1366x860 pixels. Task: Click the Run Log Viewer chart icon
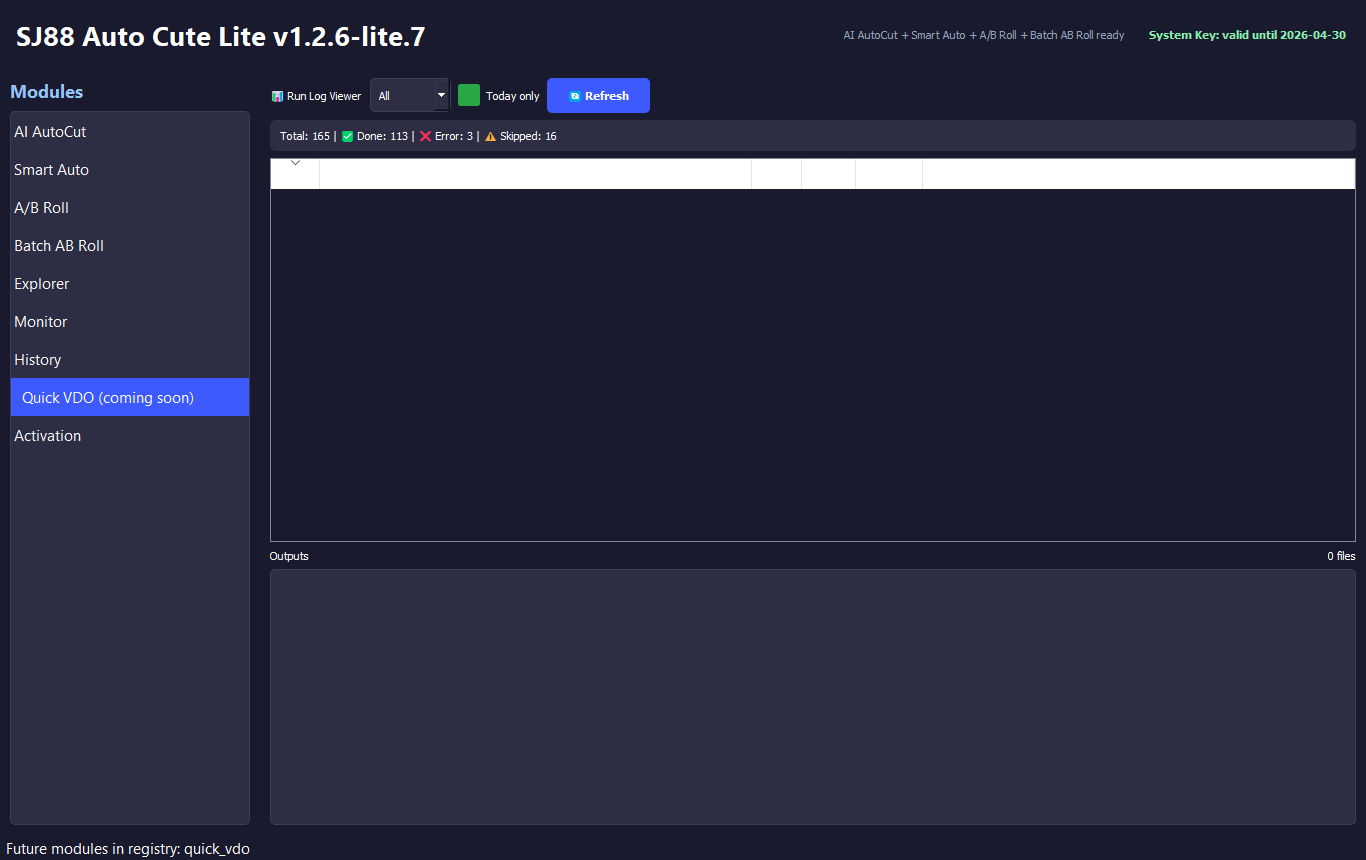pos(277,97)
